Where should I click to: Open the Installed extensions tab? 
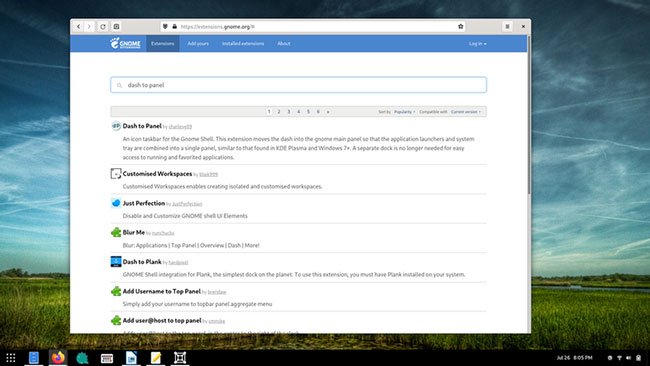coord(243,44)
